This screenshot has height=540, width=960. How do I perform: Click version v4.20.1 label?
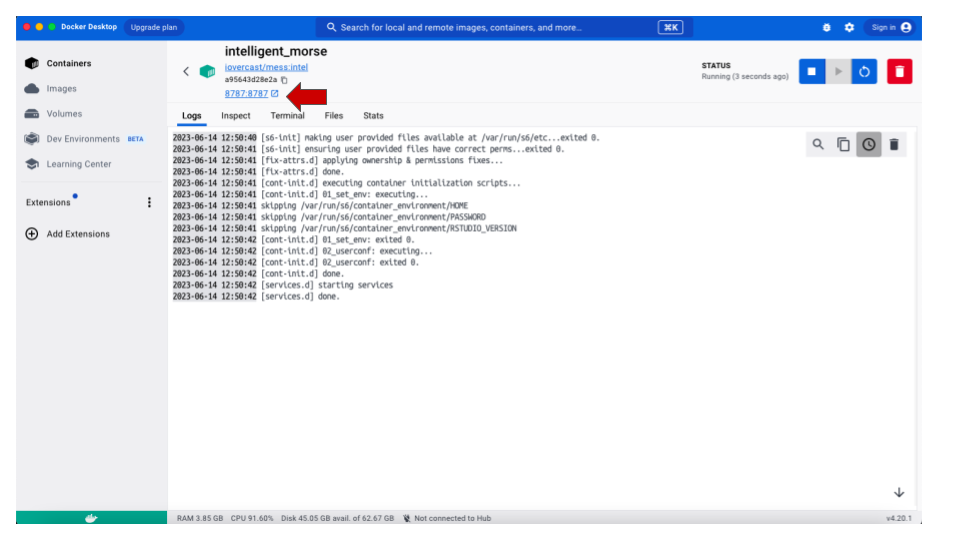click(899, 519)
